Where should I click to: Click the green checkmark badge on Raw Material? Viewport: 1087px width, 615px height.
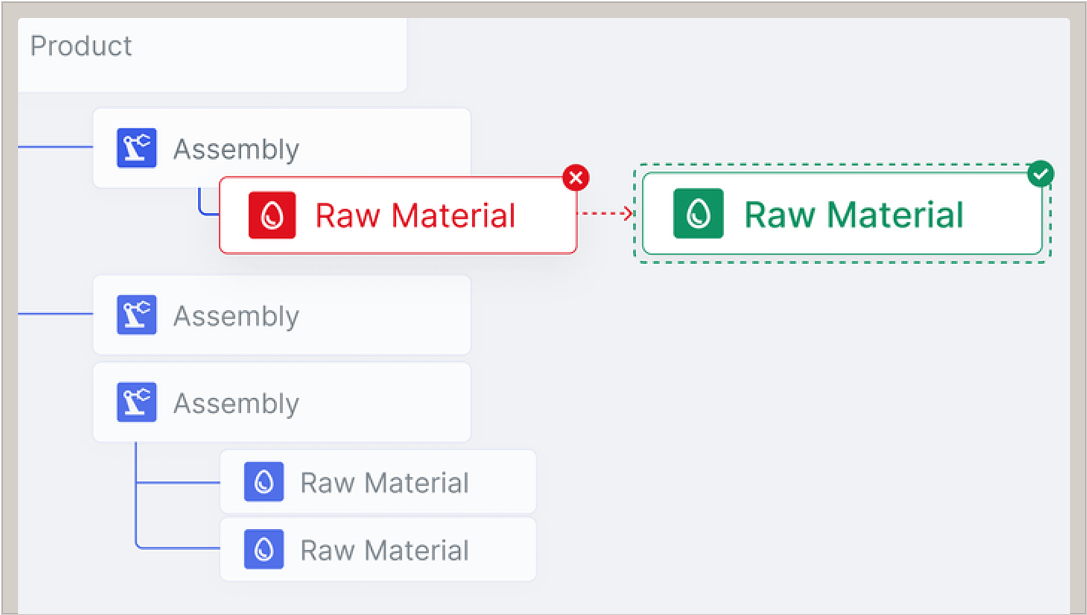click(x=1041, y=175)
